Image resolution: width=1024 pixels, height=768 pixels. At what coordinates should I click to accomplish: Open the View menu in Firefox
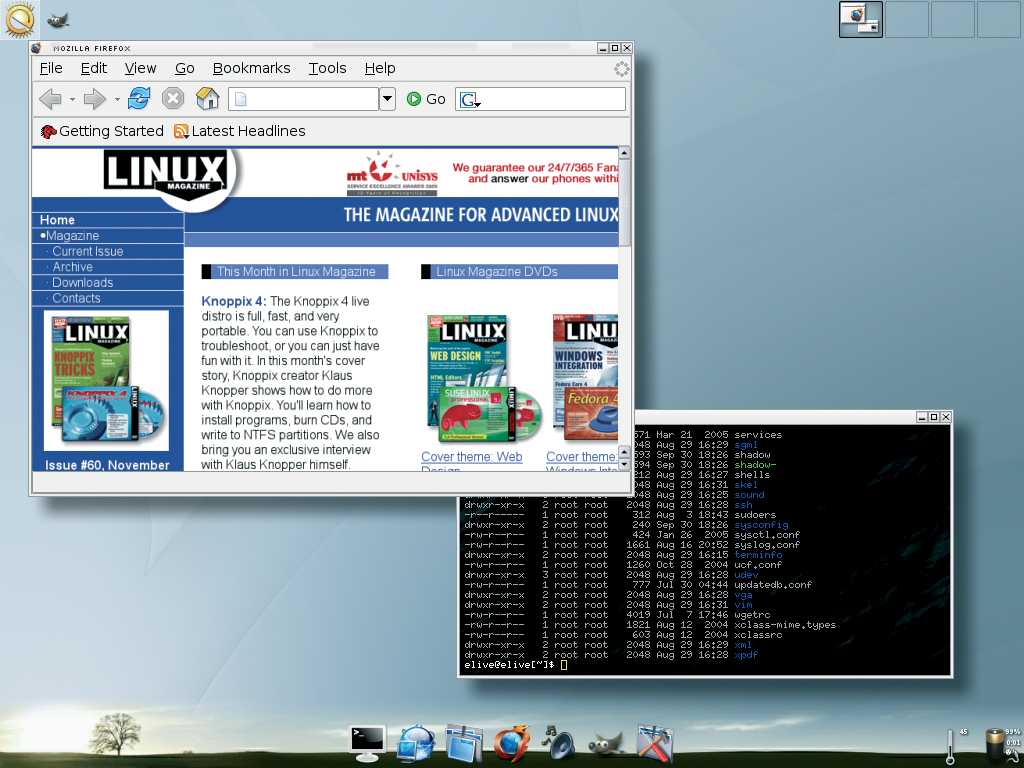[140, 69]
